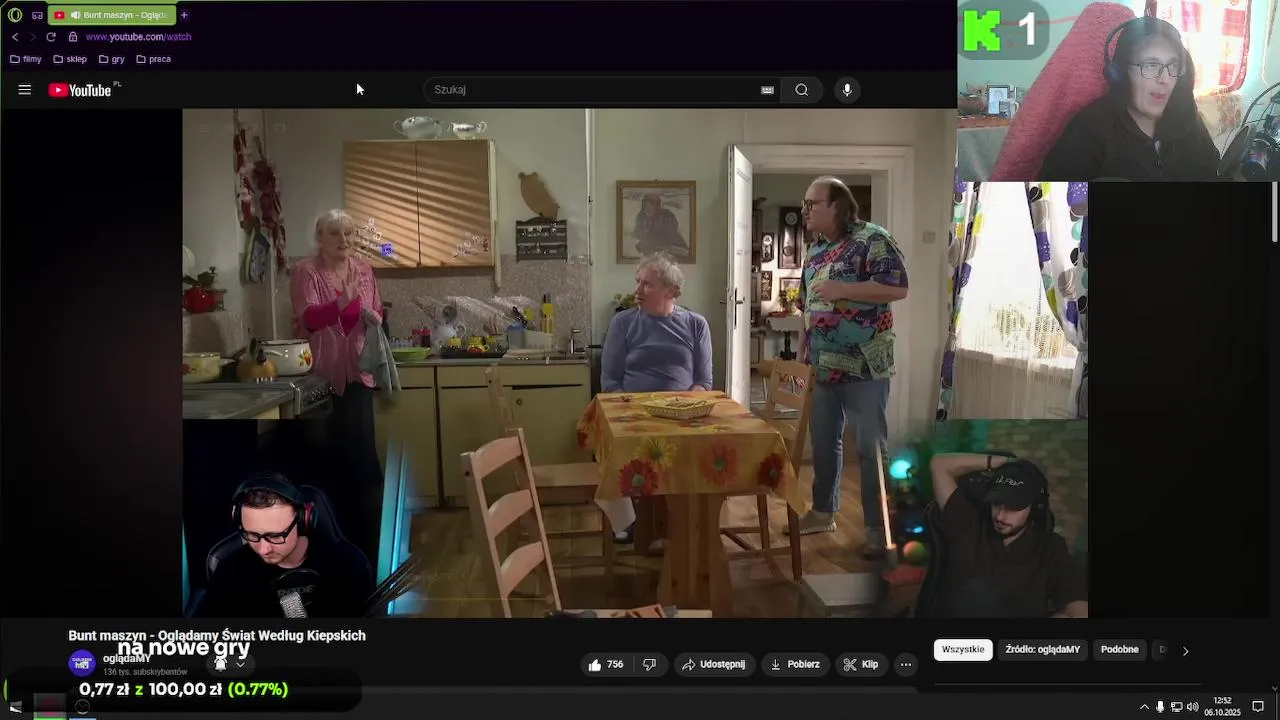The width and height of the screenshot is (1280, 720).
Task: Select the 'Bunt maszyn' YouTube tab
Action: tap(113, 15)
